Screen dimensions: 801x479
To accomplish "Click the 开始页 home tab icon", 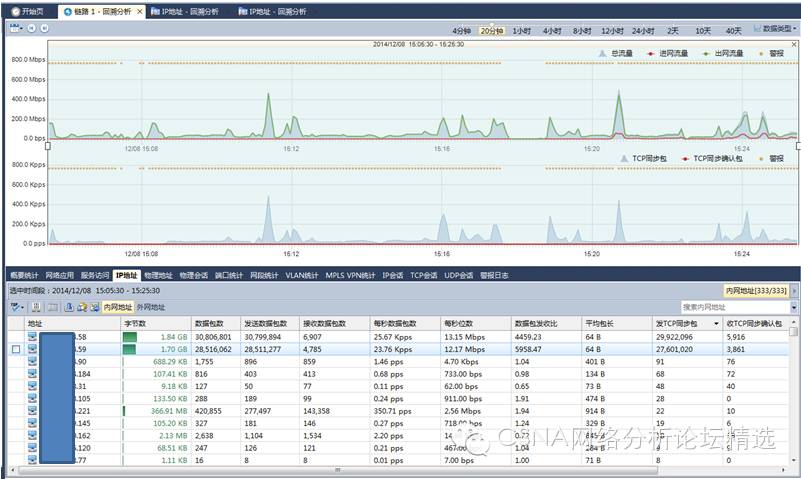I will (x=14, y=12).
